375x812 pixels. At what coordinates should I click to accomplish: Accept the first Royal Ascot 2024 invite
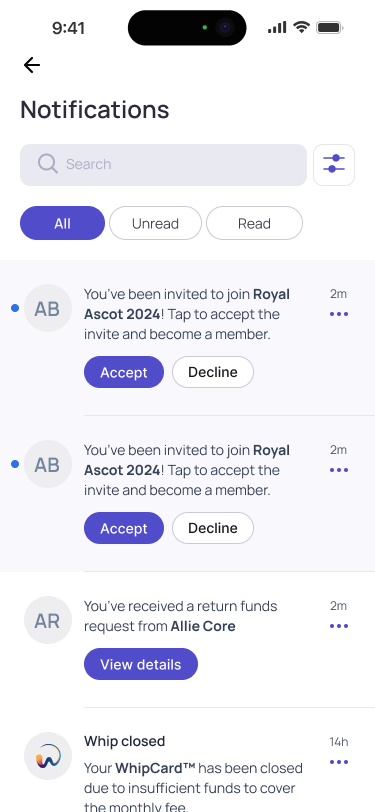124,372
